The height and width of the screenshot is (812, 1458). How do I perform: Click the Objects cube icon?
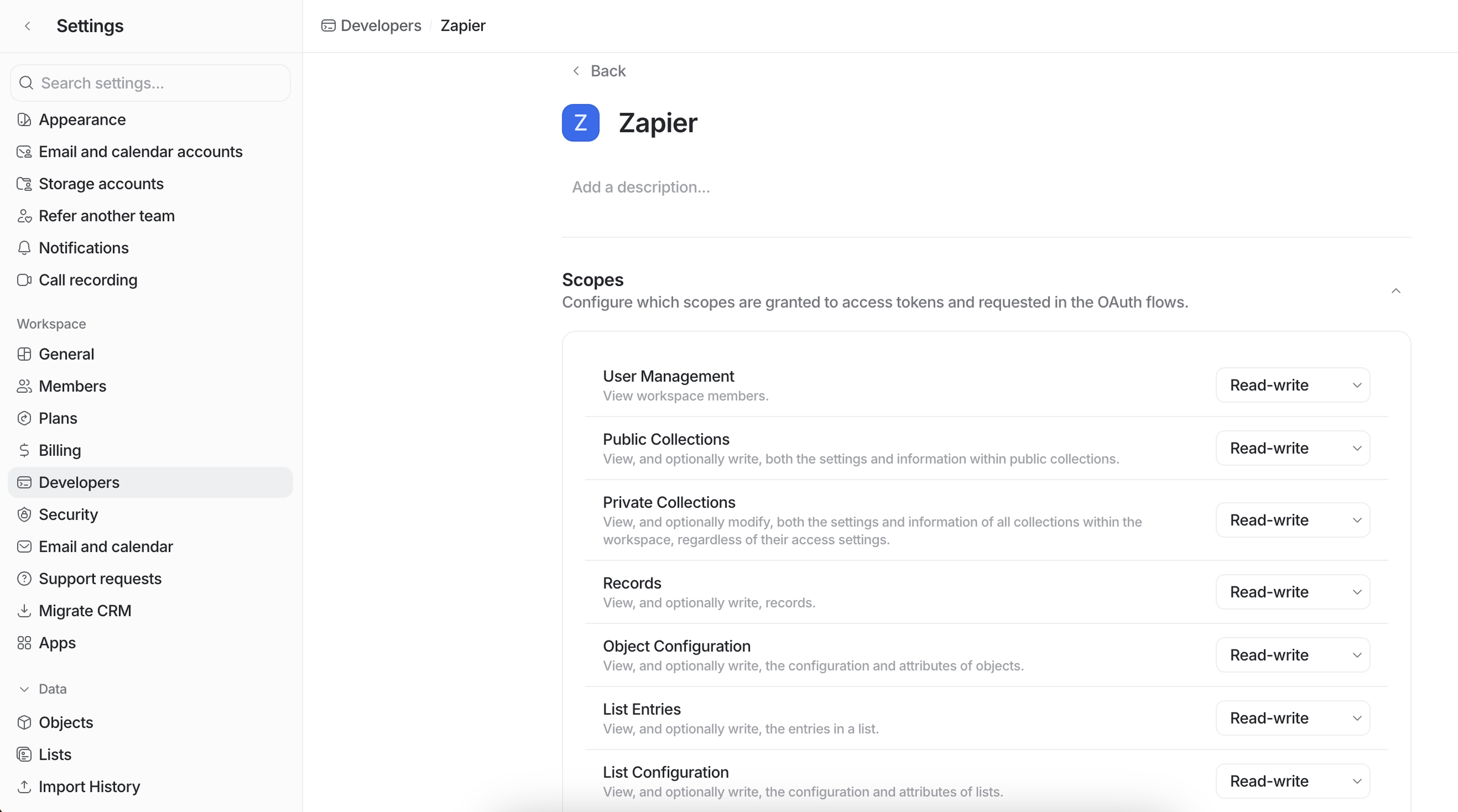click(24, 722)
